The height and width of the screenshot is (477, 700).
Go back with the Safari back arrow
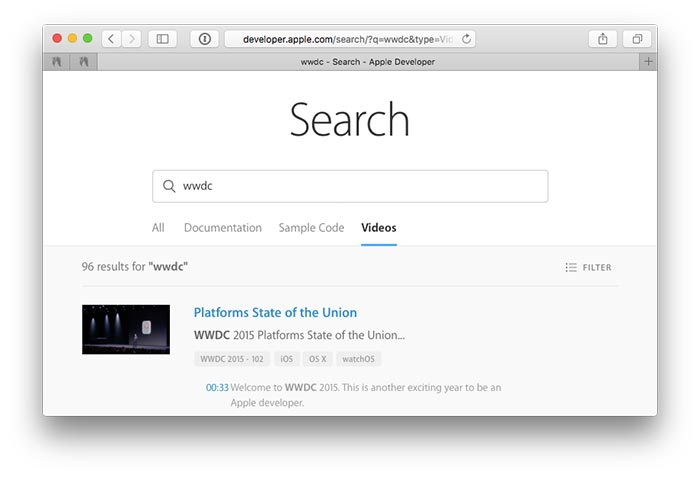[x=112, y=39]
